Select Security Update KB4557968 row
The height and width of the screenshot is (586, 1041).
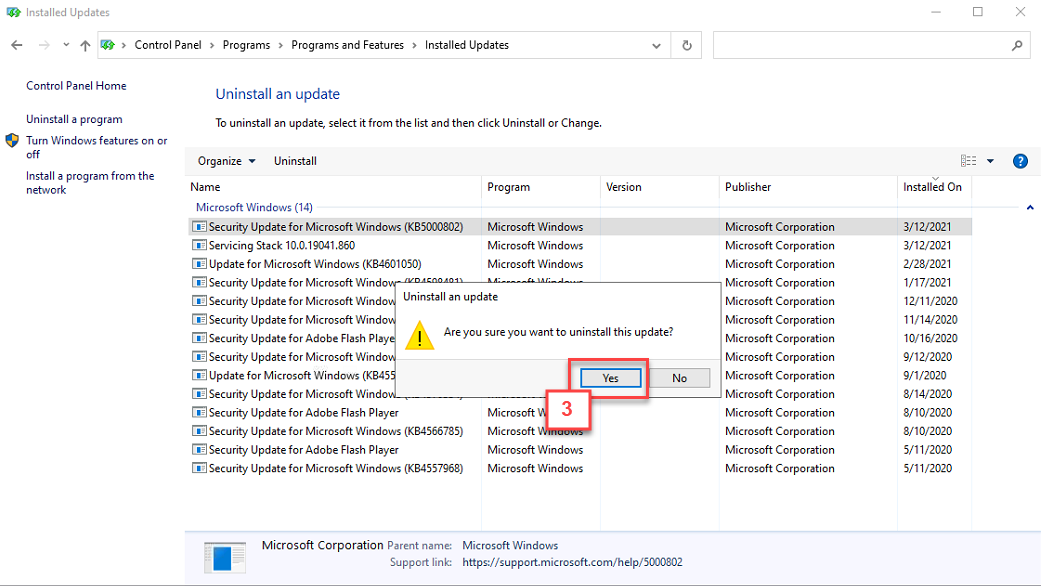580,469
